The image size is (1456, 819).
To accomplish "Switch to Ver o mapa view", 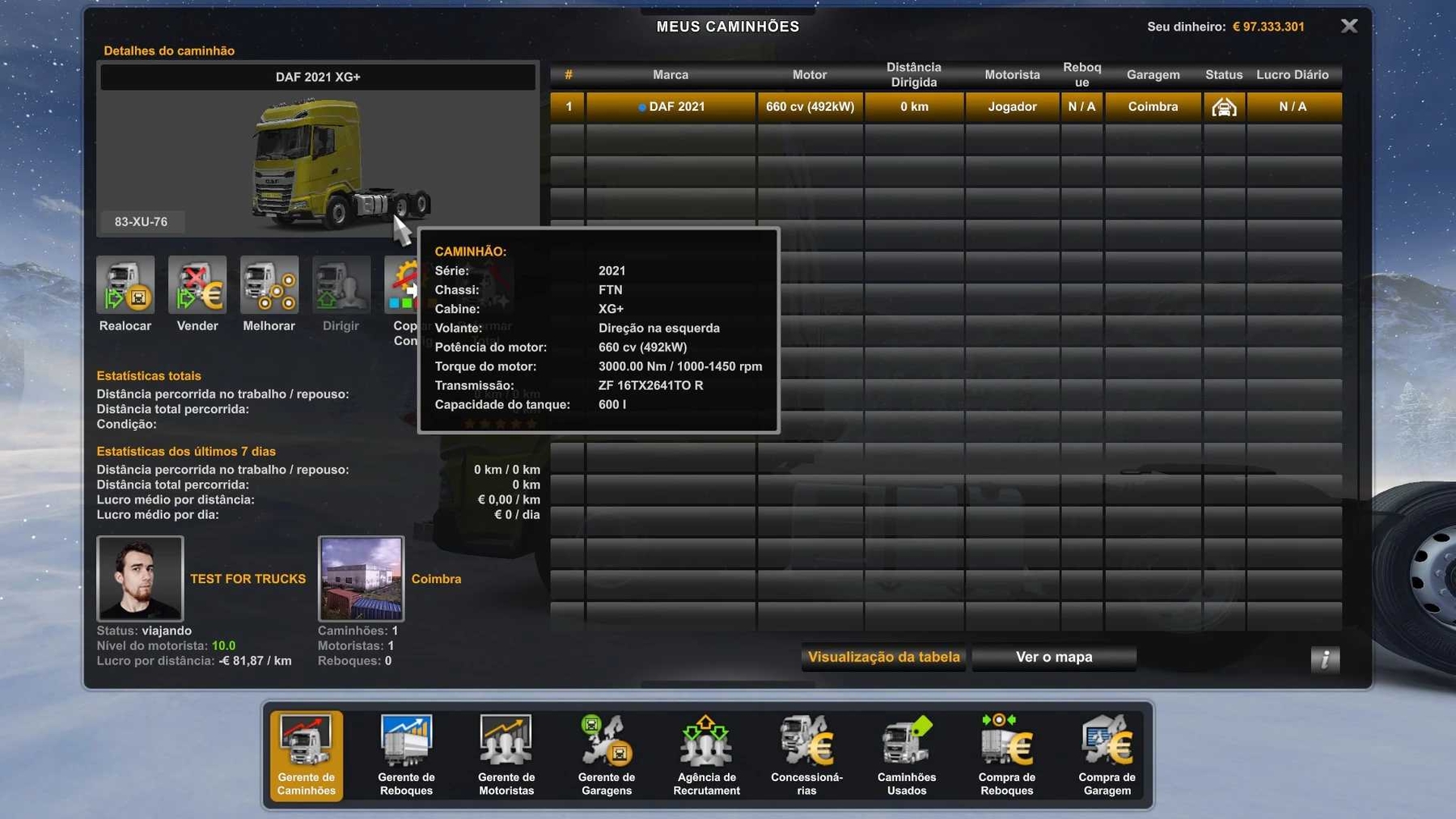I will [x=1054, y=657].
